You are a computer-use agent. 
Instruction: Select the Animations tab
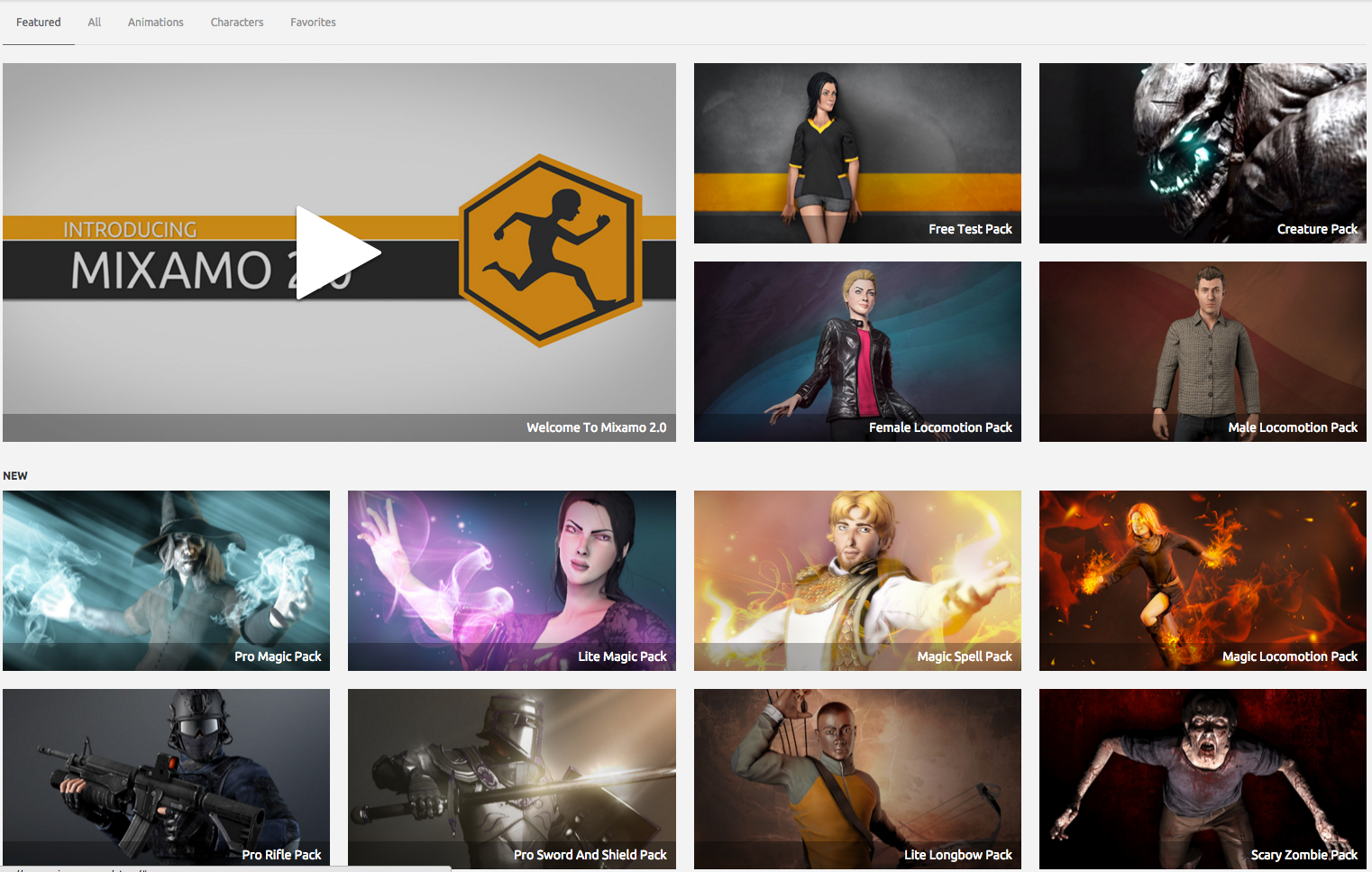coord(156,23)
